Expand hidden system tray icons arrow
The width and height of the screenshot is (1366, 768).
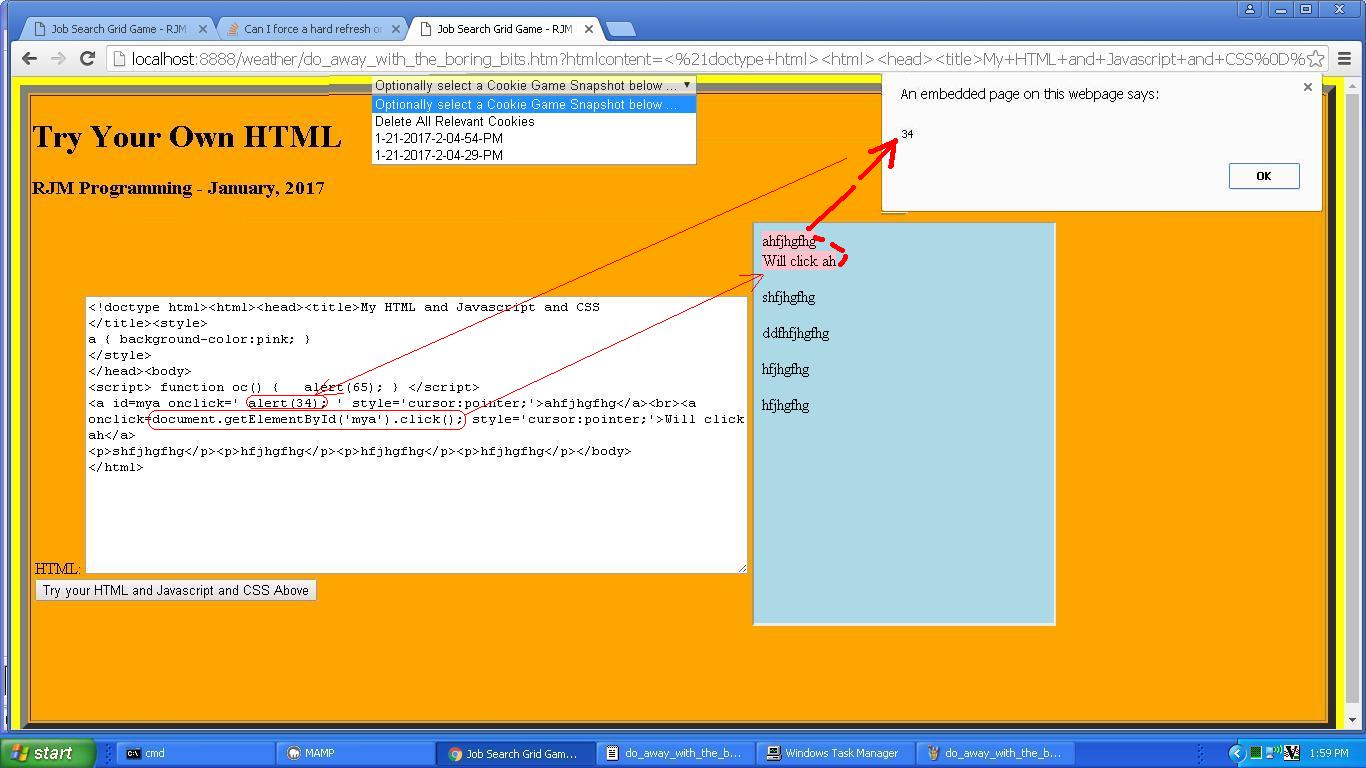coord(1236,753)
